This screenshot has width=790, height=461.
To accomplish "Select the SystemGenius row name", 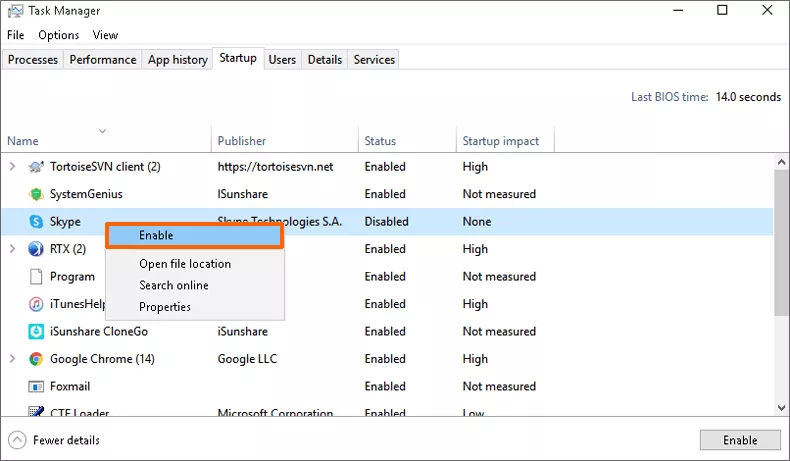I will [86, 194].
